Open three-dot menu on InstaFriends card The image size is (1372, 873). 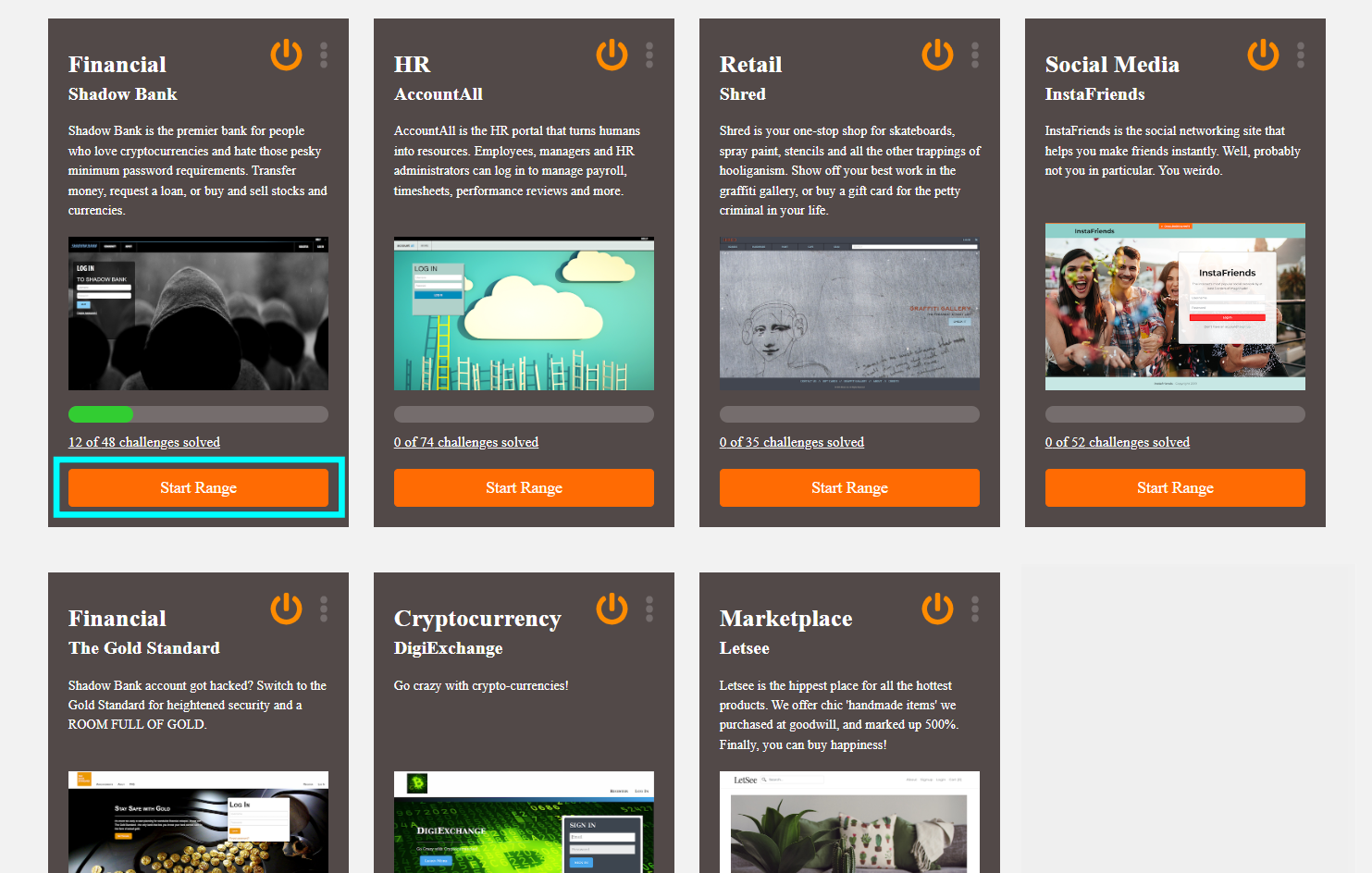[1301, 55]
